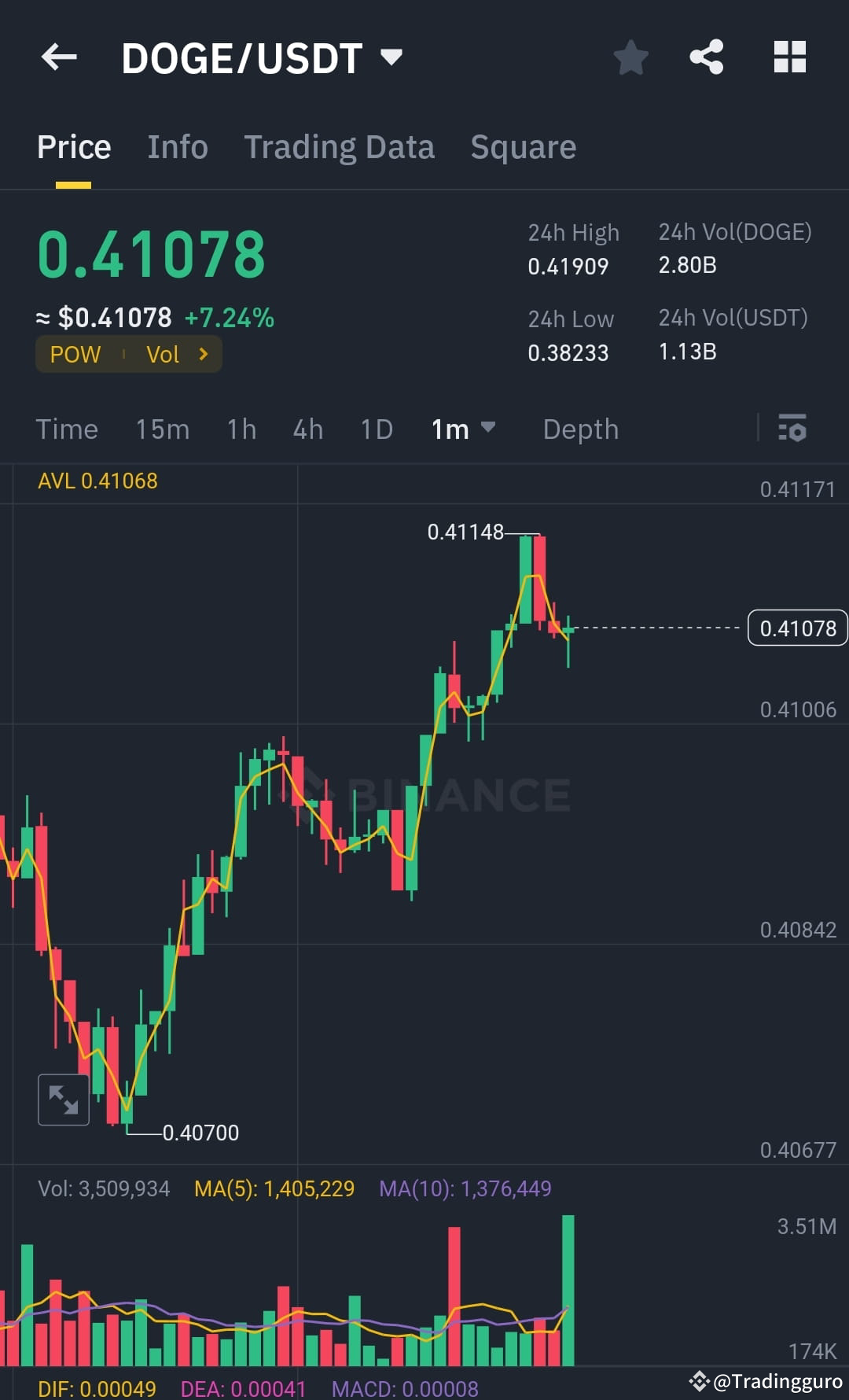Tap the back arrow to exit chart
The width and height of the screenshot is (849, 1400).
click(x=59, y=57)
